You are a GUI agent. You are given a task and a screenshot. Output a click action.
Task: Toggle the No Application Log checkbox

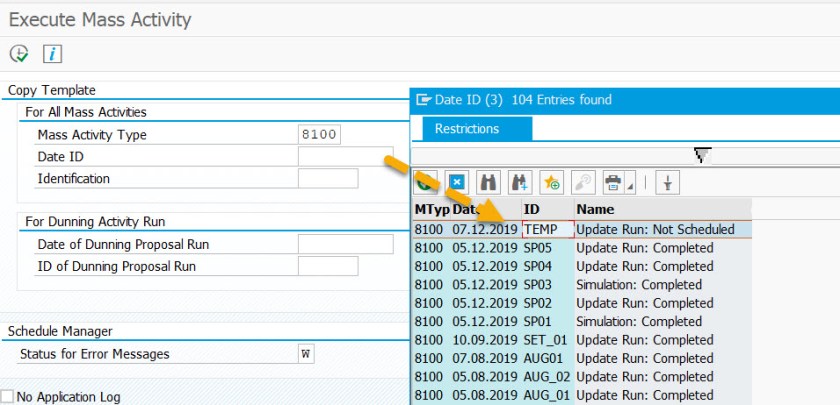[8, 397]
